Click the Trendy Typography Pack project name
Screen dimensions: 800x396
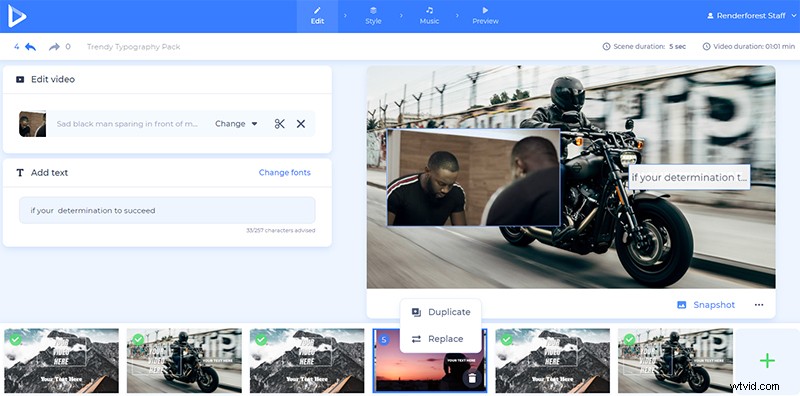[x=134, y=47]
